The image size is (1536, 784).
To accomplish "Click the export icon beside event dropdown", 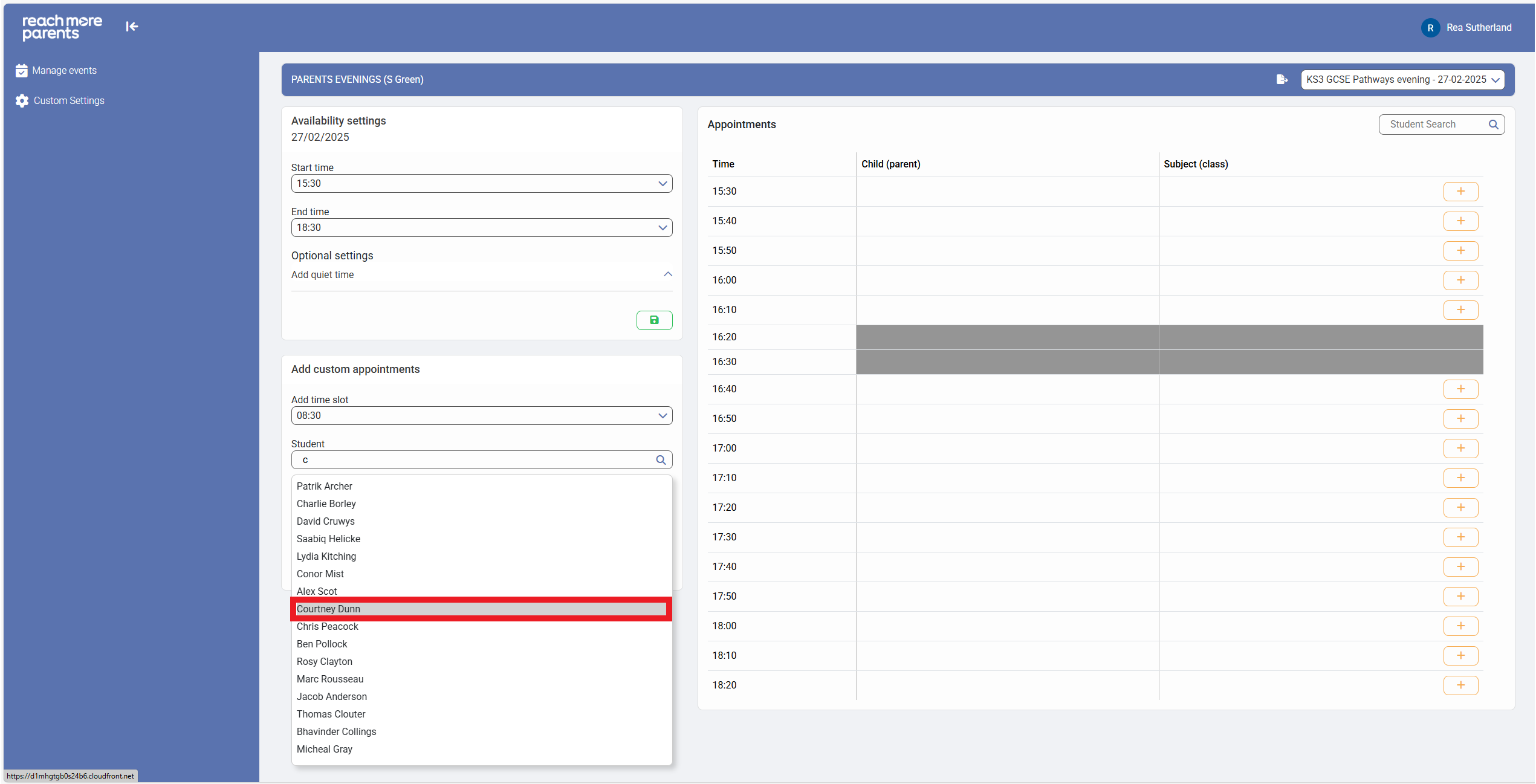I will tap(1282, 79).
